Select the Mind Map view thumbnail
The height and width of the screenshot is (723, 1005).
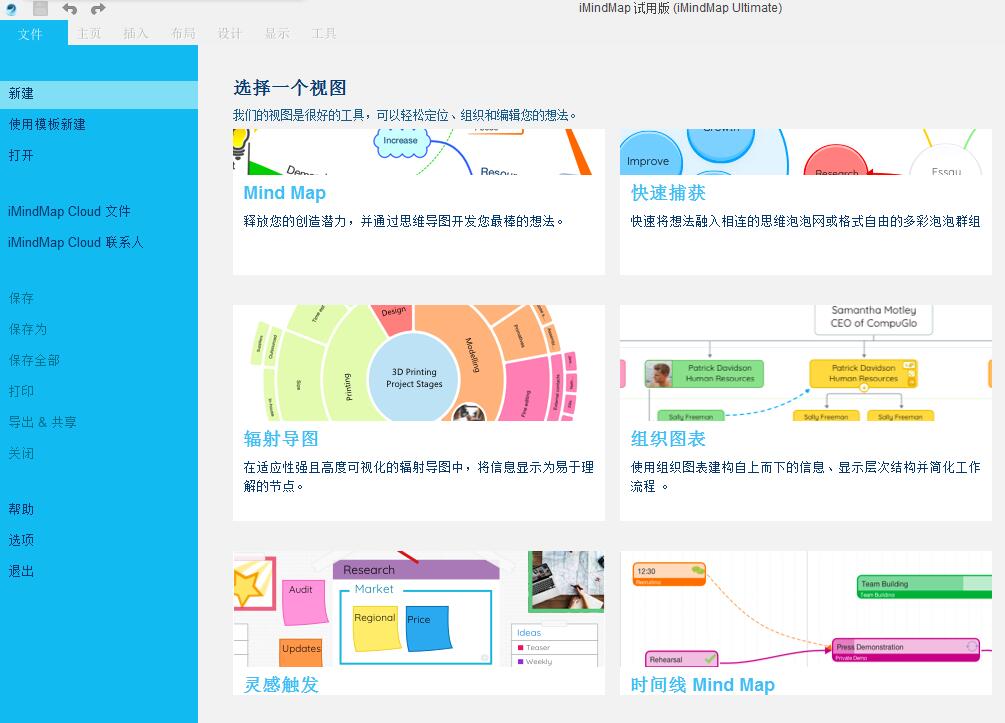coord(418,152)
